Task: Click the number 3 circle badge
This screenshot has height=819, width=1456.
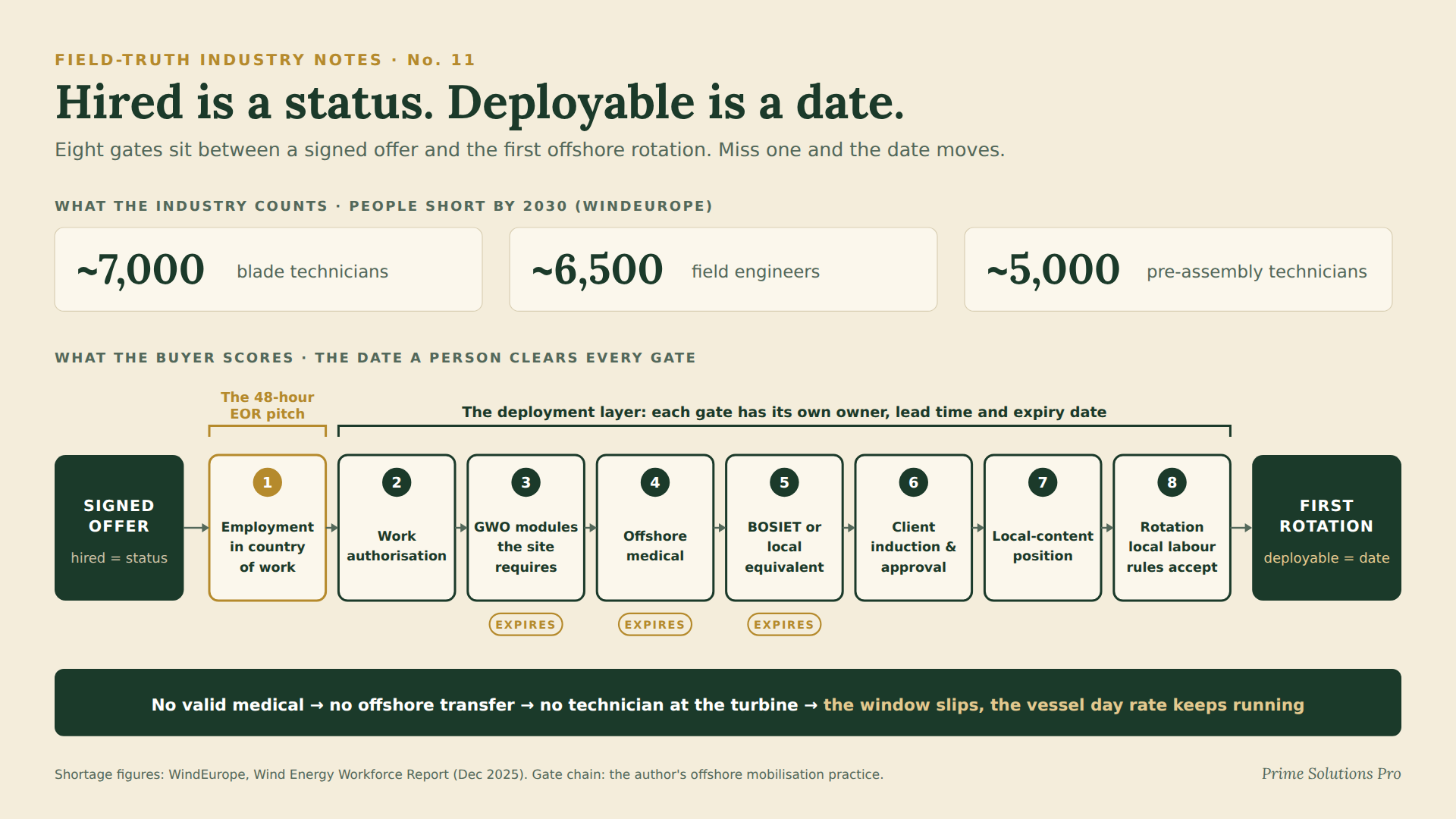Action: (526, 482)
